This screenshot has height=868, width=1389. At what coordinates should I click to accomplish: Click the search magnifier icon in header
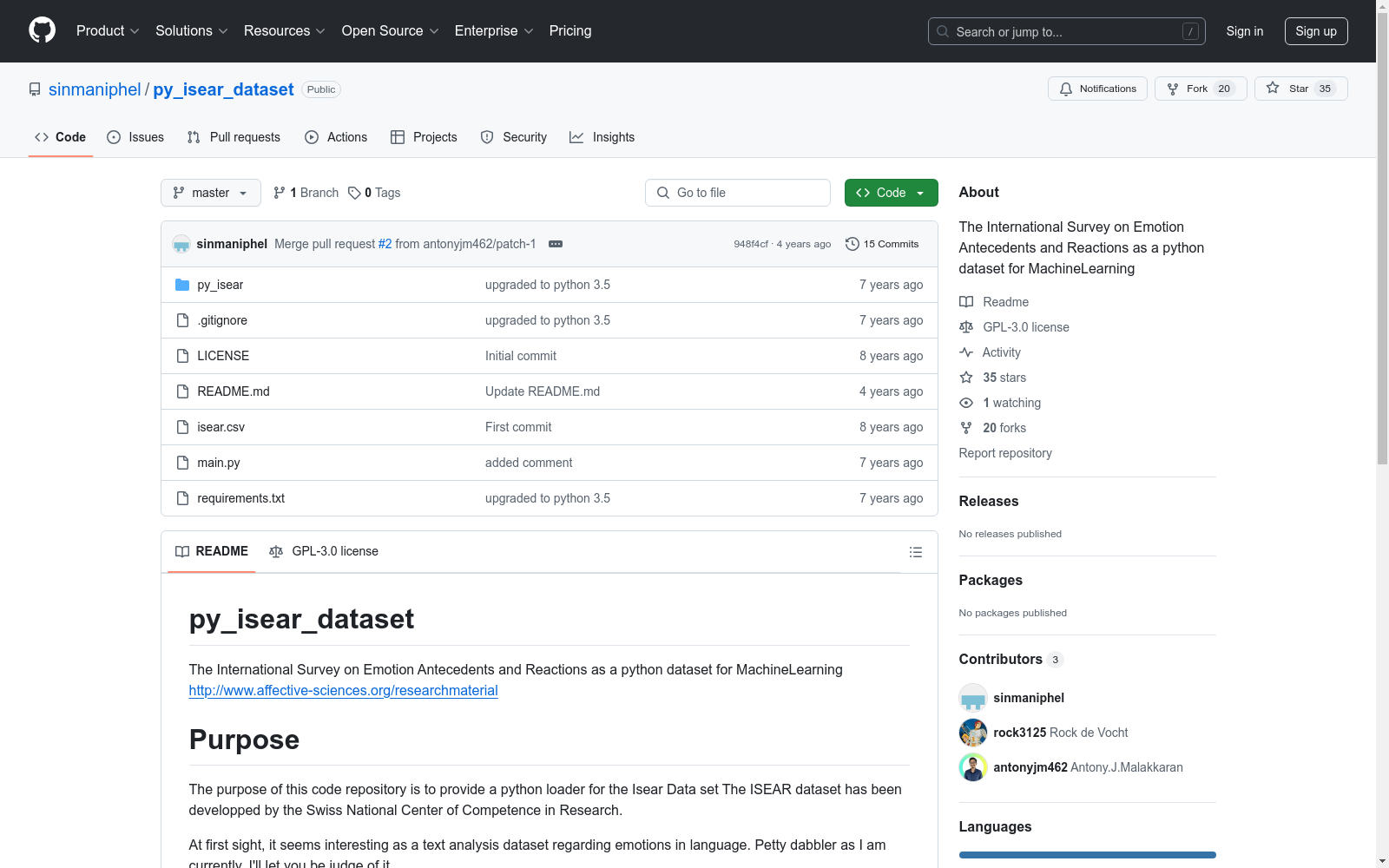(943, 31)
